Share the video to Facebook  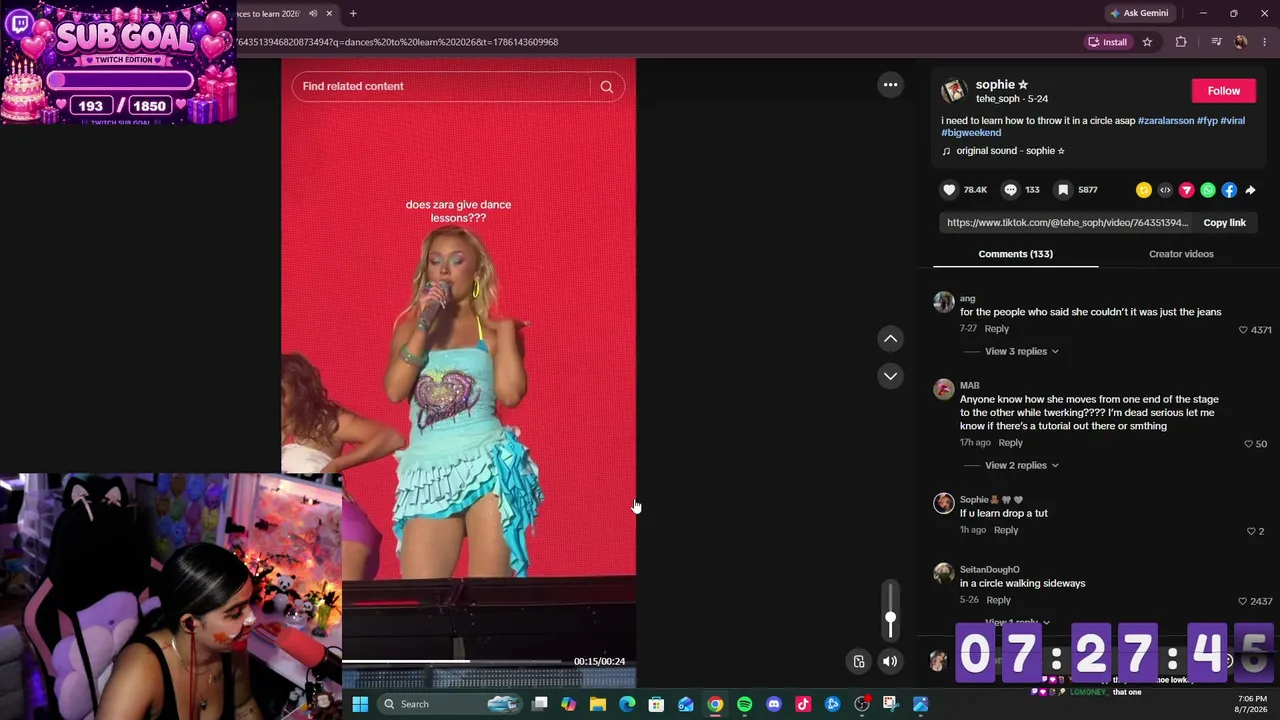click(1229, 190)
